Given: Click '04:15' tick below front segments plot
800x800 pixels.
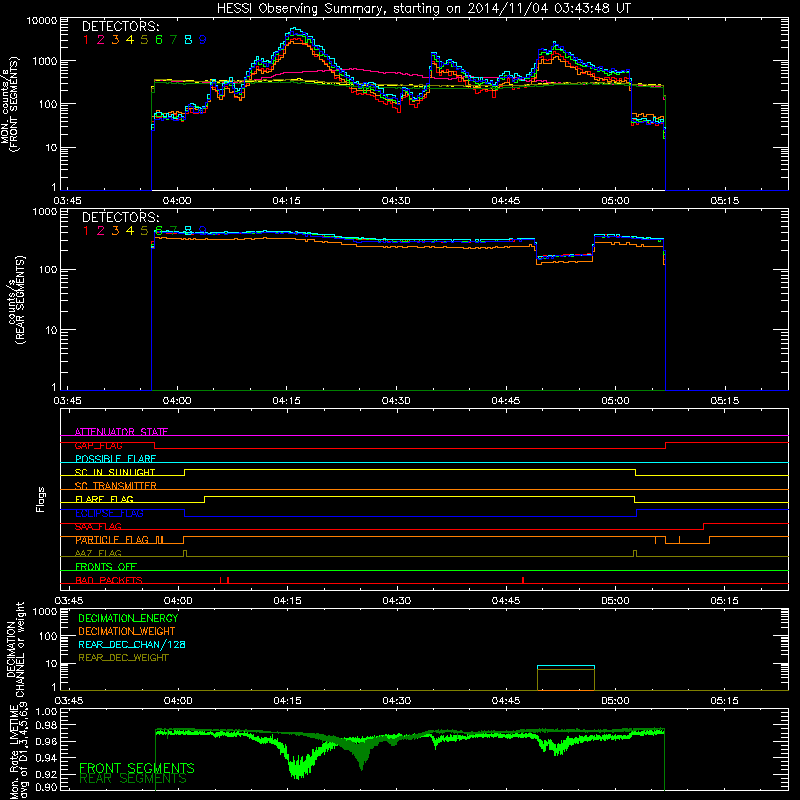Looking at the screenshot, I should 287,201.
